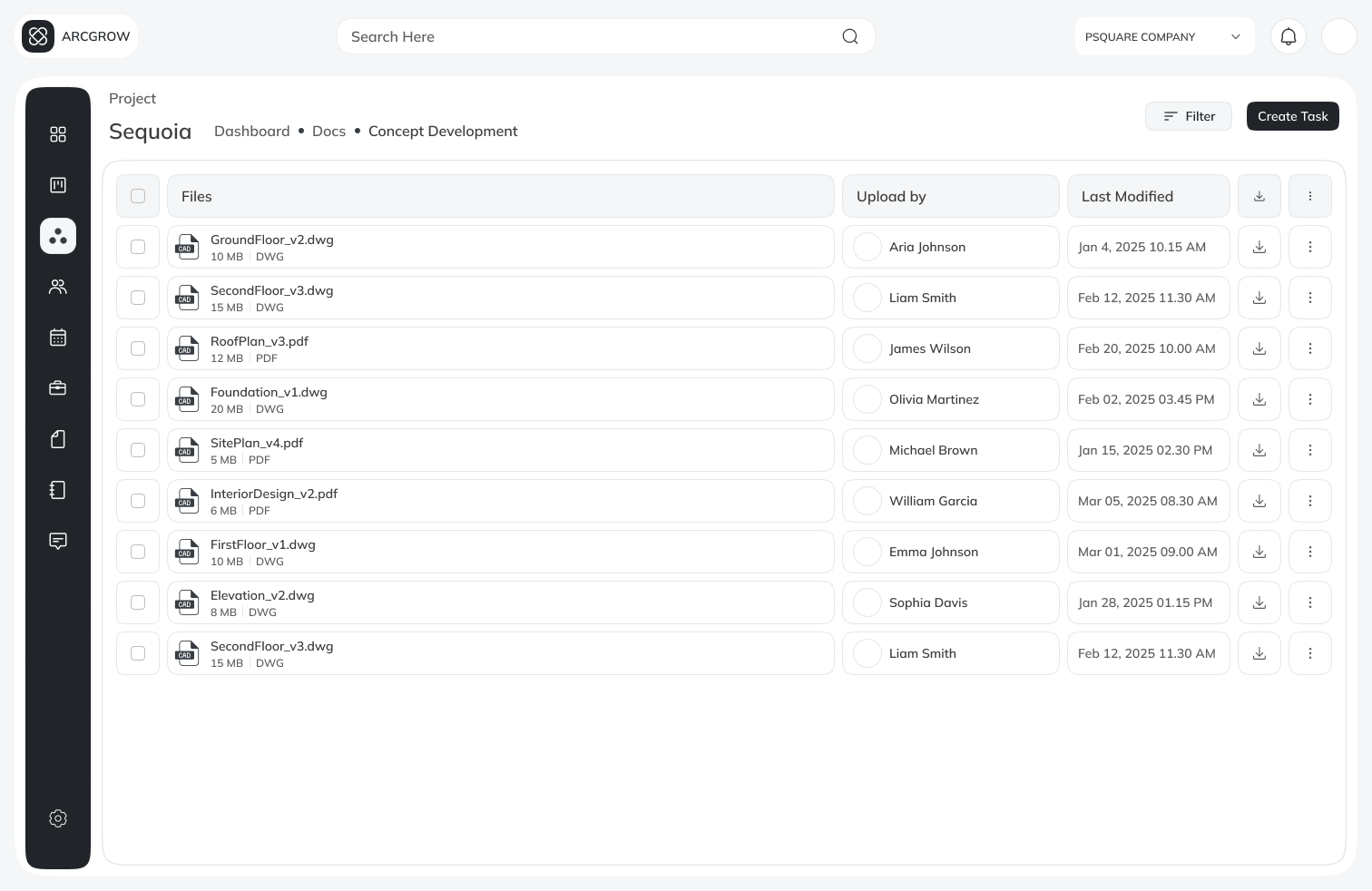Click the notification bell icon

[1288, 37]
